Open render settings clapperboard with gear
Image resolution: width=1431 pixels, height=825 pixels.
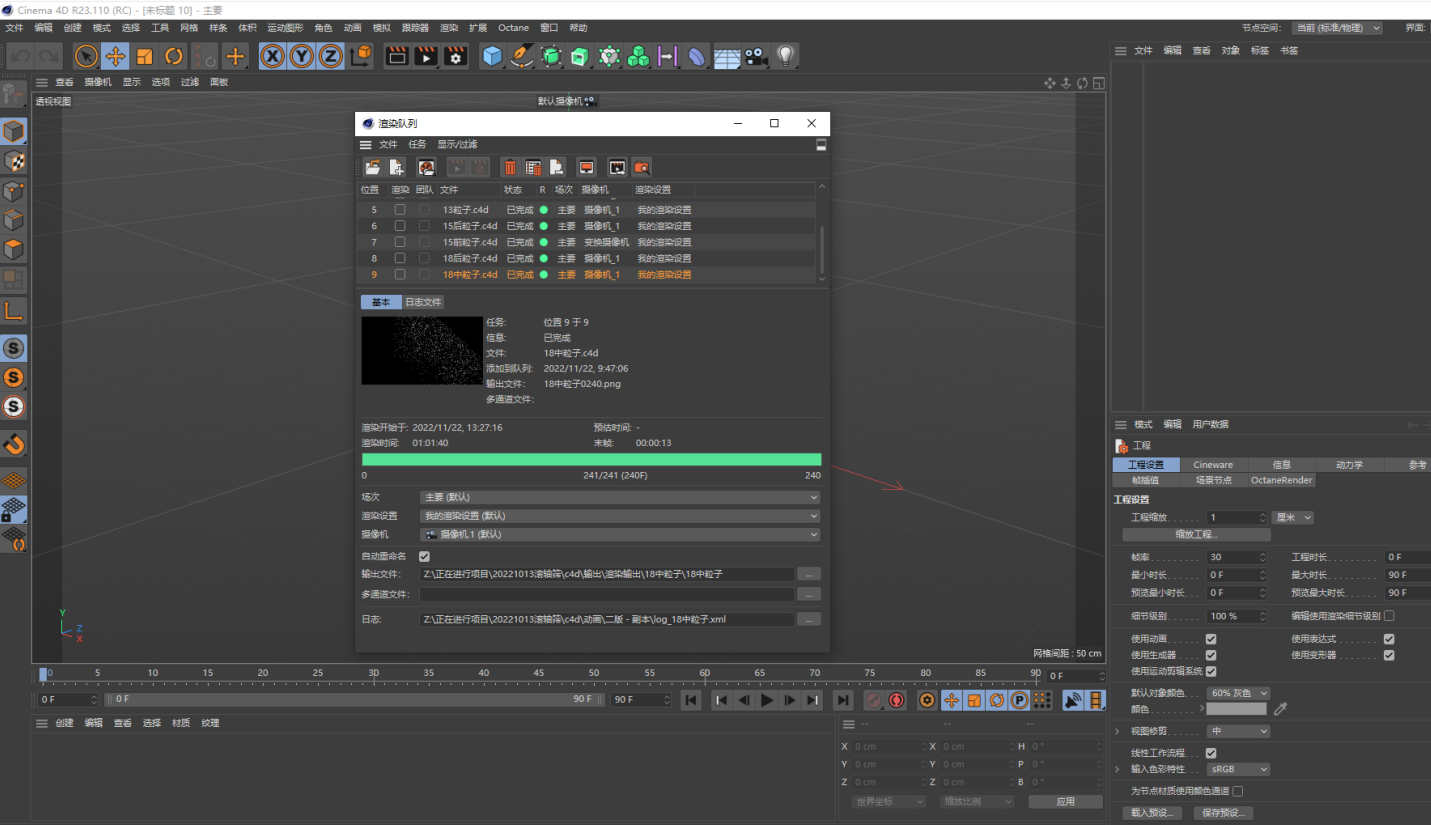(455, 57)
